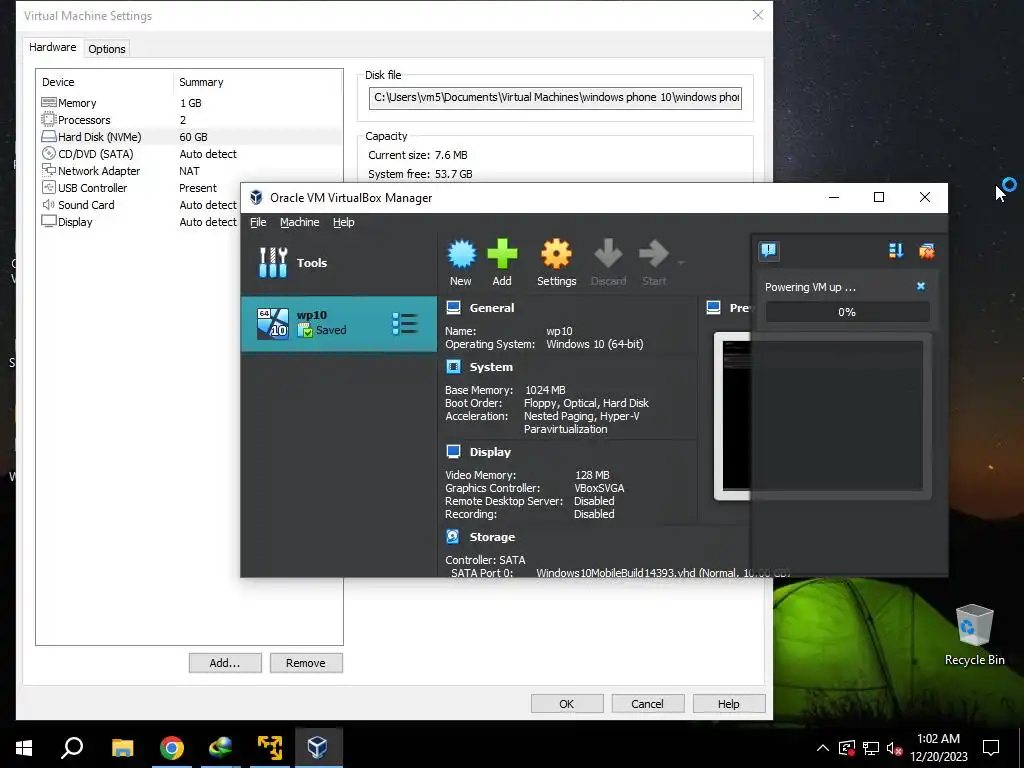Click the General section monitor icon
Viewport: 1024px width, 768px height.
[x=453, y=308]
